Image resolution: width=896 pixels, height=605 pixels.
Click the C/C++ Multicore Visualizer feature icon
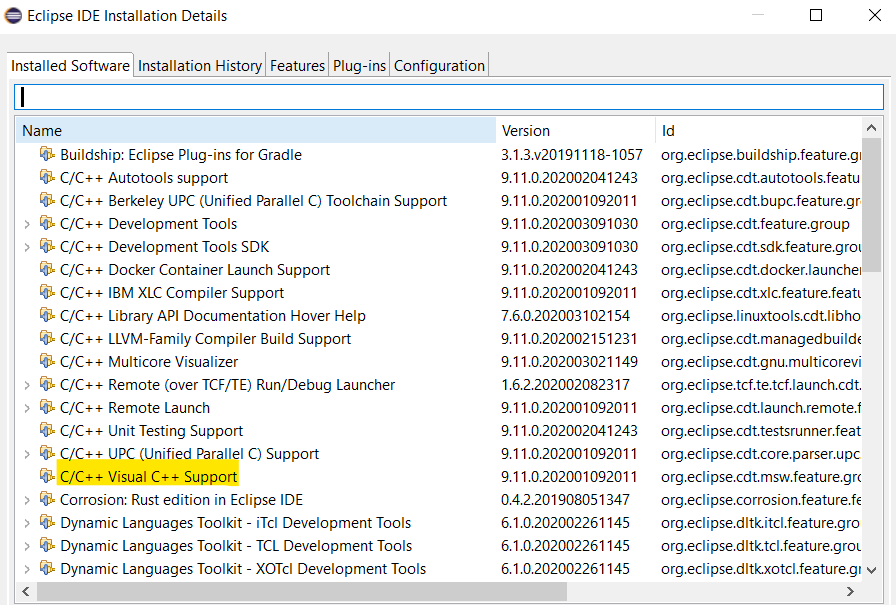click(47, 361)
